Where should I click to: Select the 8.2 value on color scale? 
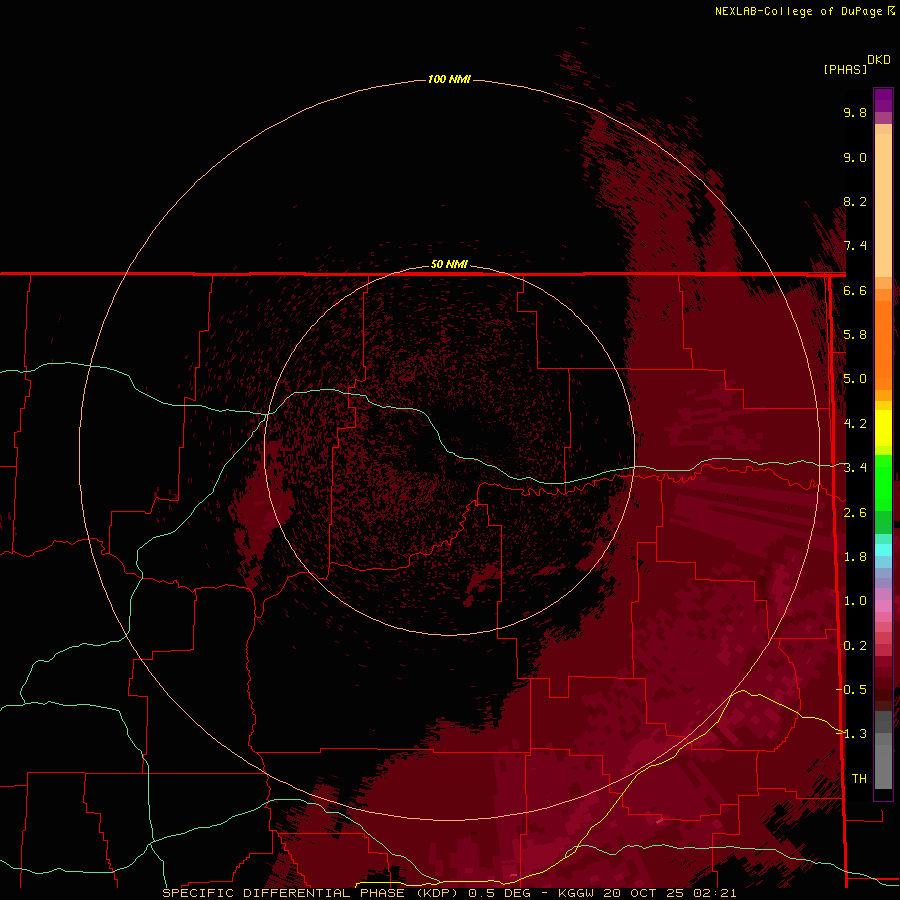855,201
